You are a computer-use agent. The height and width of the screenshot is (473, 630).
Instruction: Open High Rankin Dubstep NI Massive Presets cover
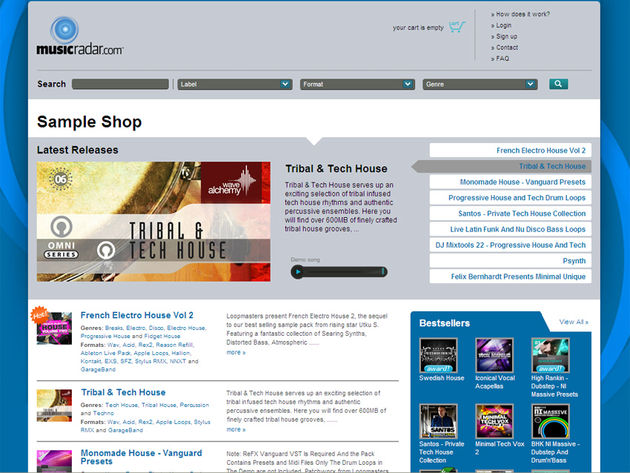550,355
